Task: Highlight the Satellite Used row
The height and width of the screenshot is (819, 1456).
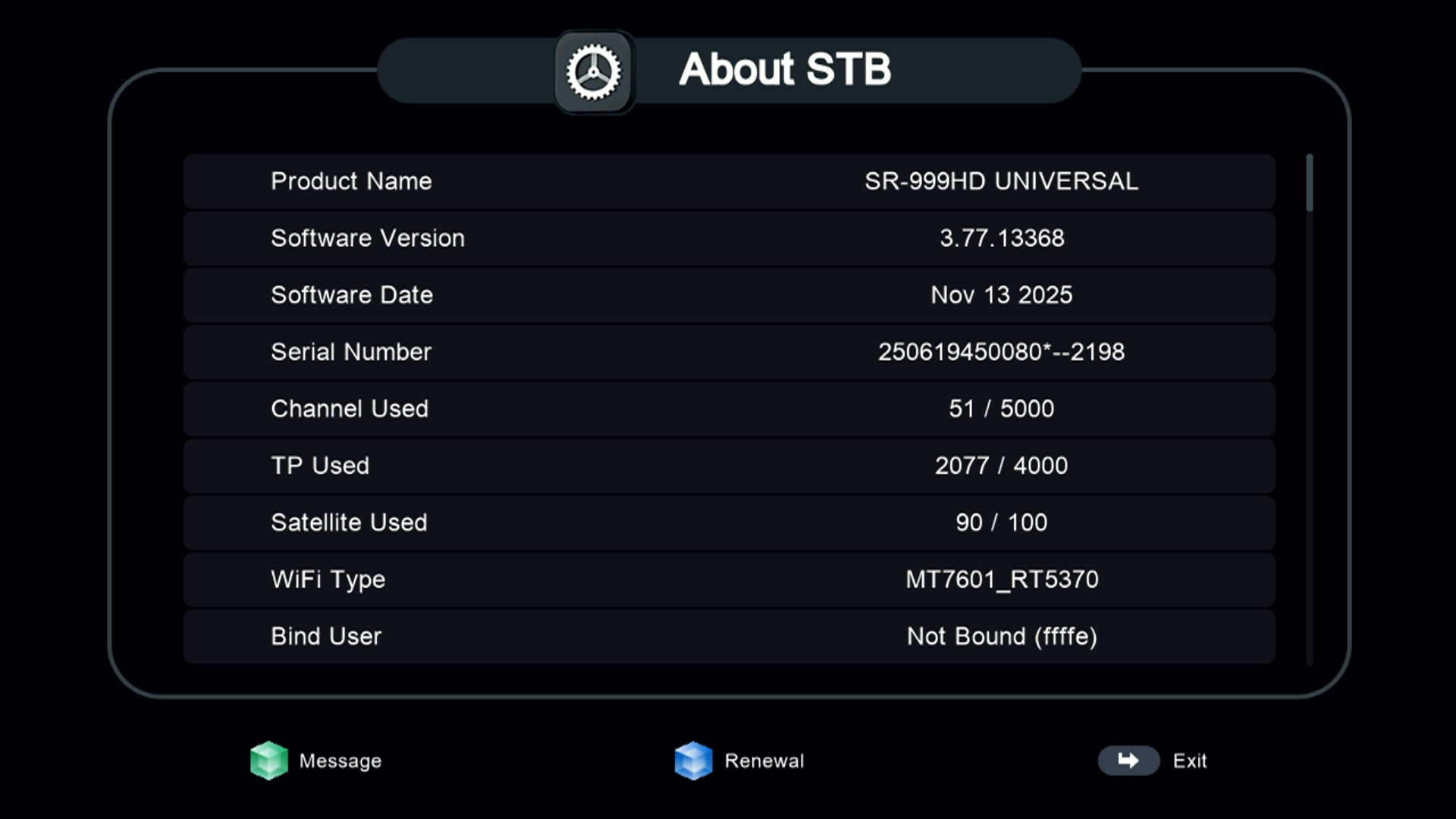Action: click(728, 522)
